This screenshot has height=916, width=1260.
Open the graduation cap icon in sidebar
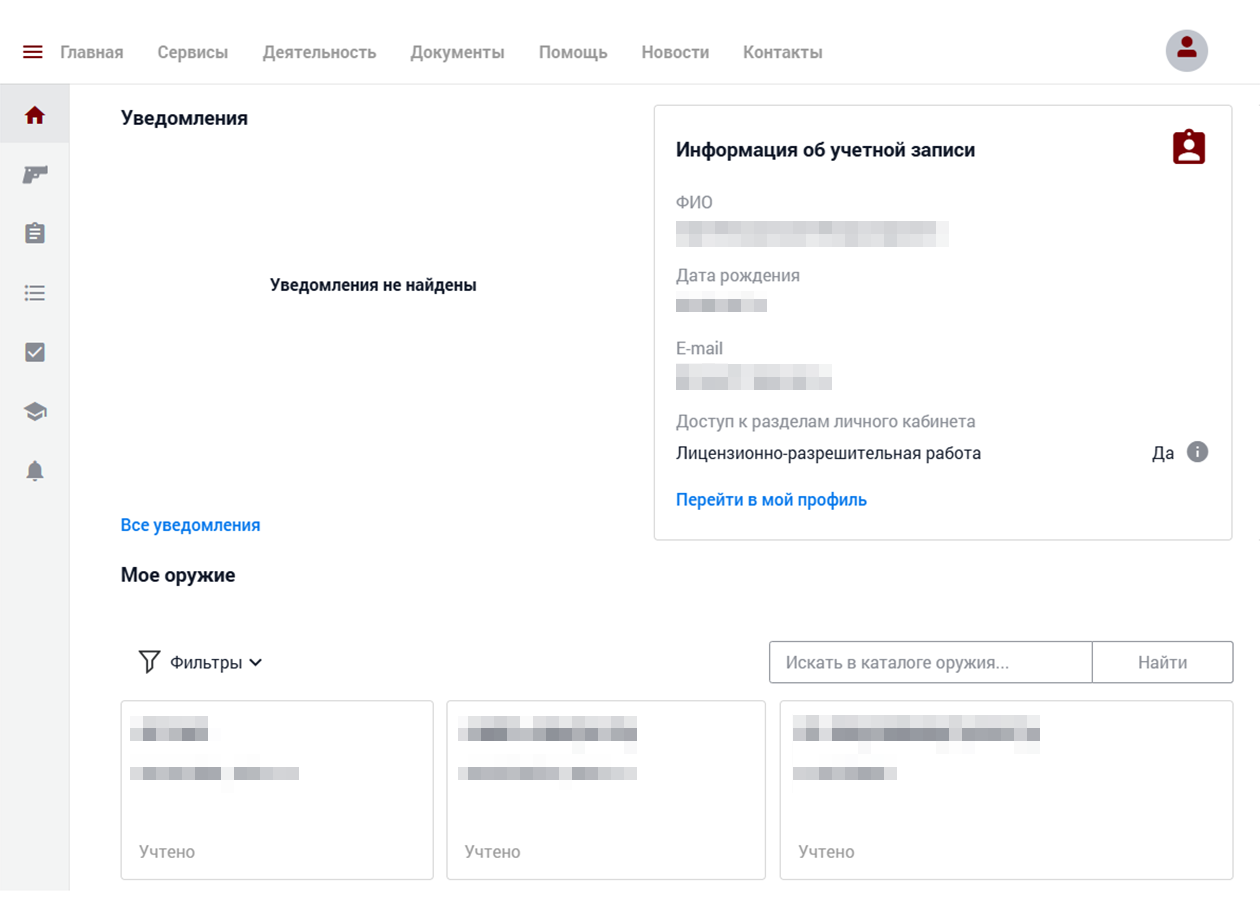point(35,411)
